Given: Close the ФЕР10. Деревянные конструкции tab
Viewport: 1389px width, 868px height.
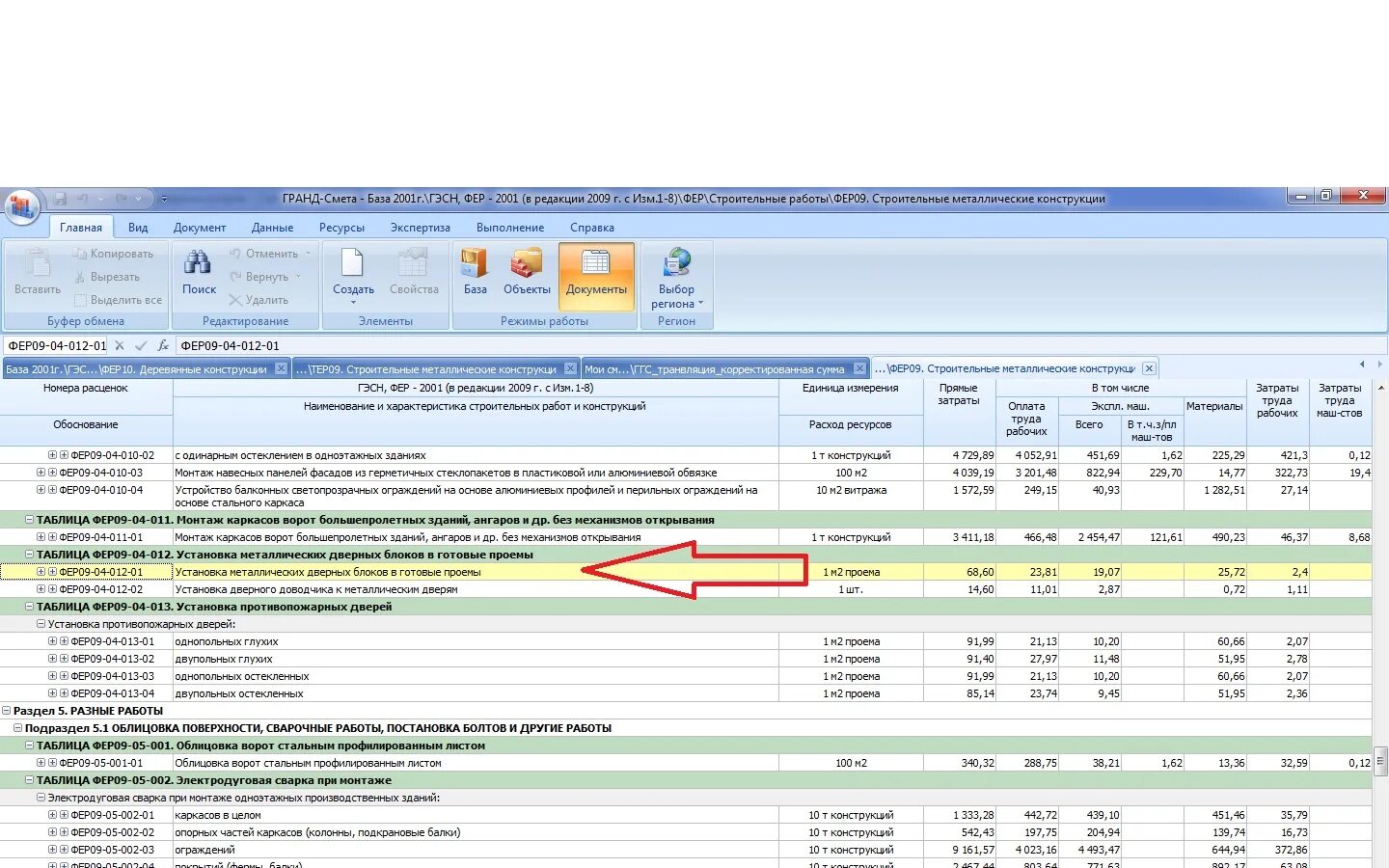Looking at the screenshot, I should [281, 368].
